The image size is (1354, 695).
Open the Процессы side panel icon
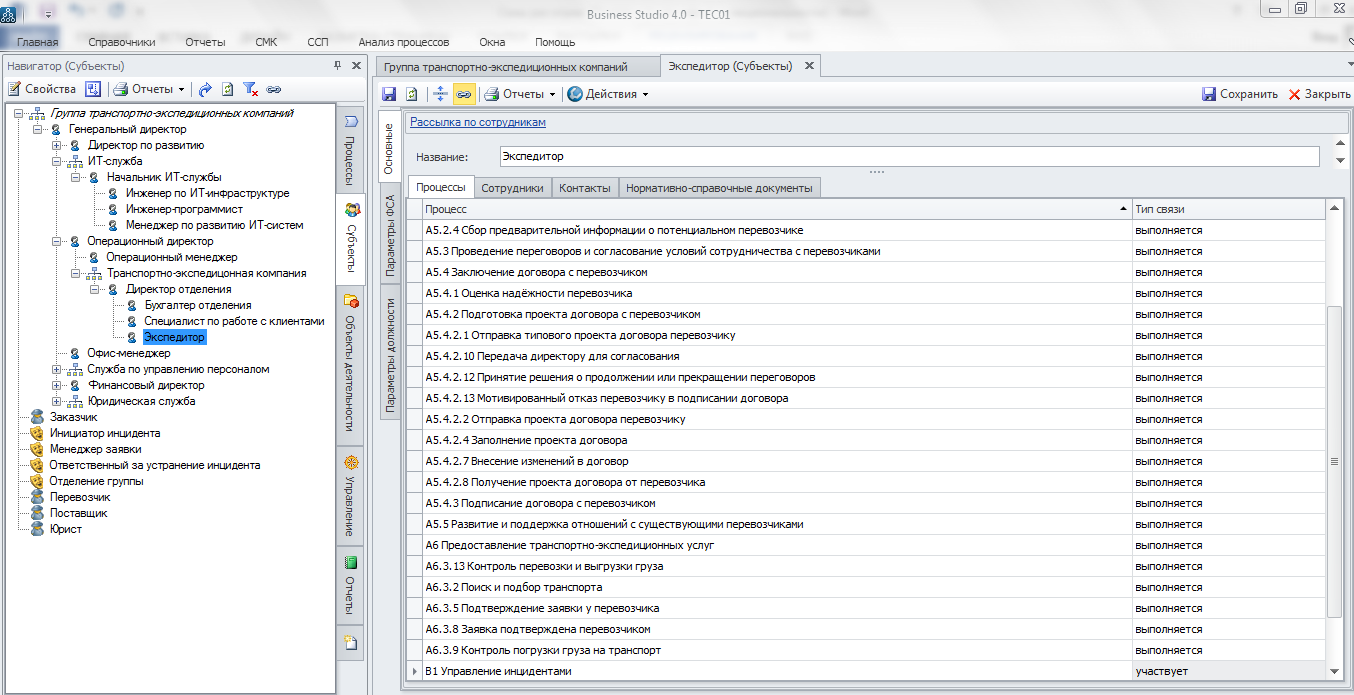[x=351, y=122]
